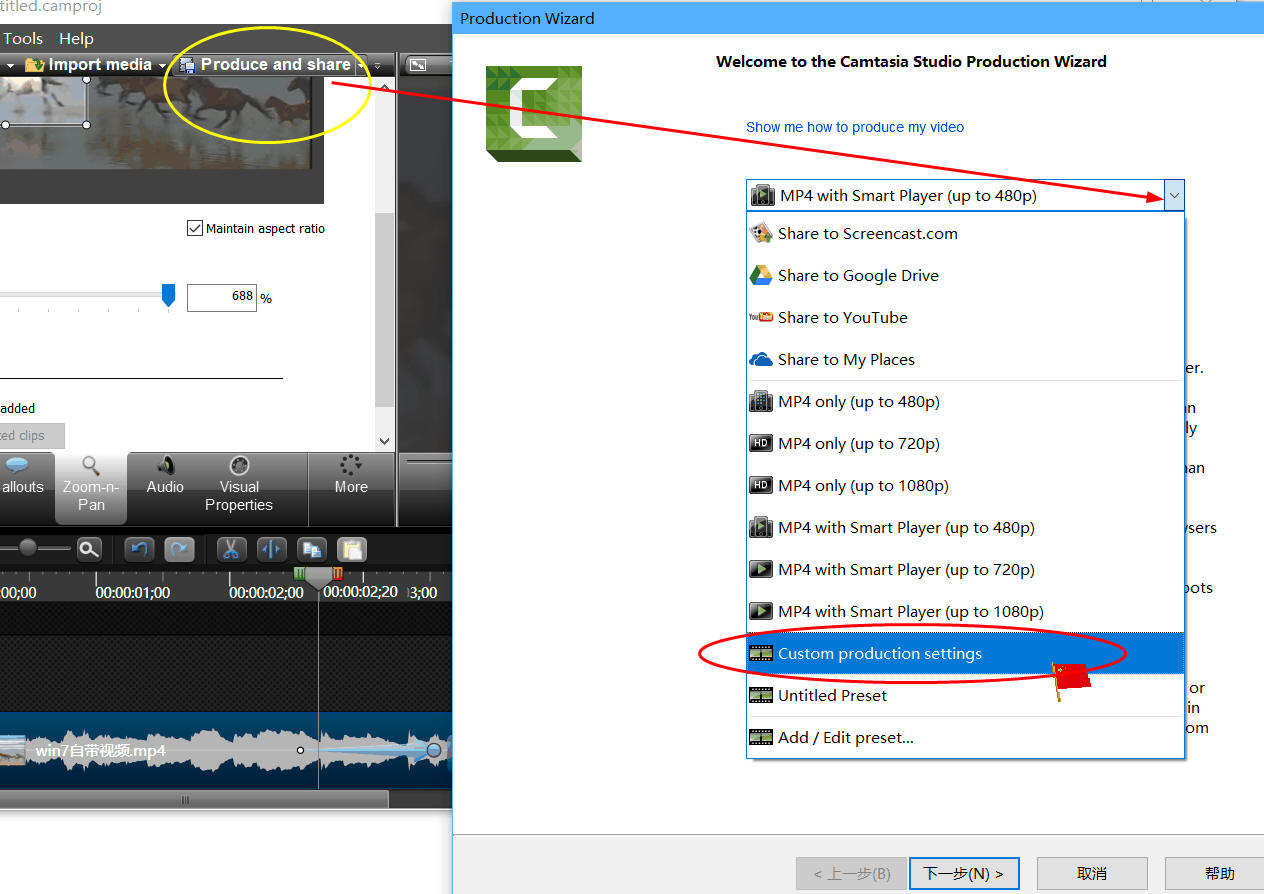
Task: Select Untitled Preset
Action: 965,696
